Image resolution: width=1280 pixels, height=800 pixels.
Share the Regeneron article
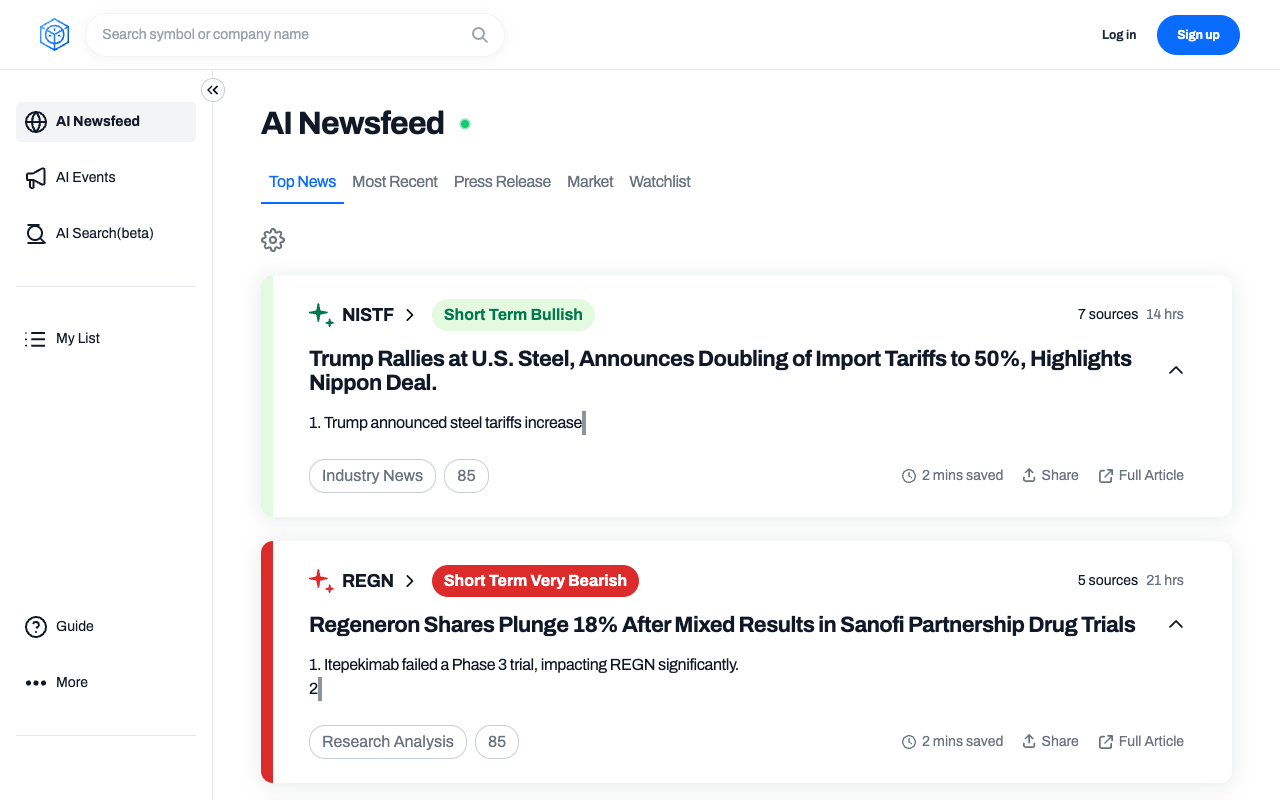pos(1050,742)
